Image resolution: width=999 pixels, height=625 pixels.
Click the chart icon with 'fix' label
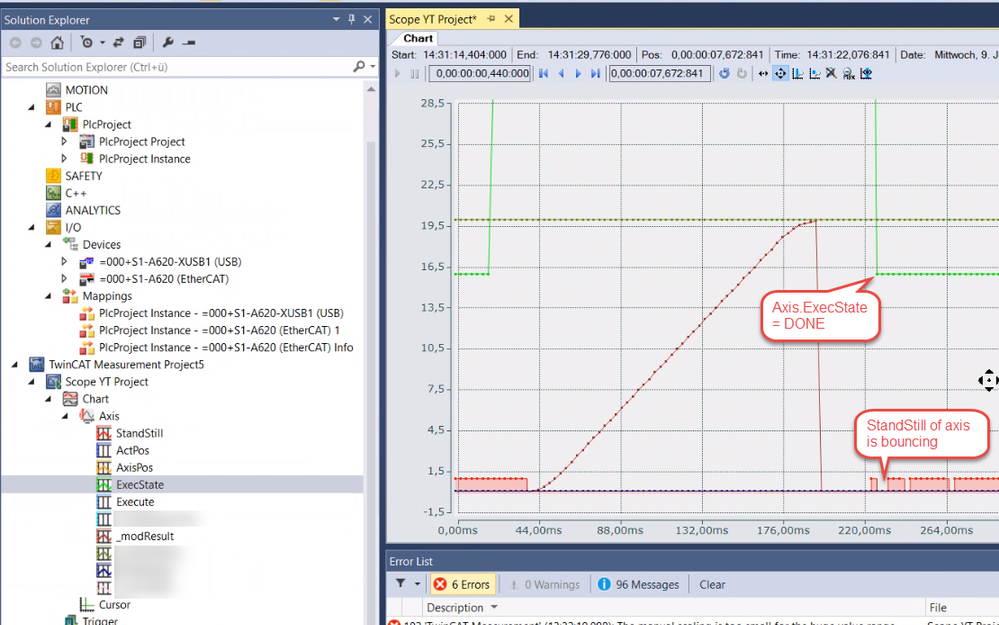[x=849, y=74]
